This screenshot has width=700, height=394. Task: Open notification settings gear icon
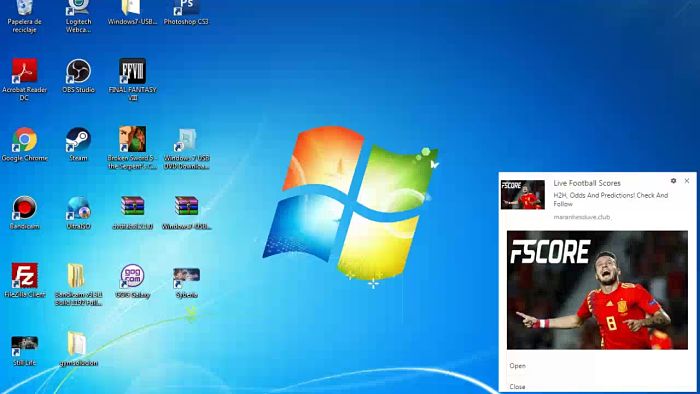coord(673,181)
